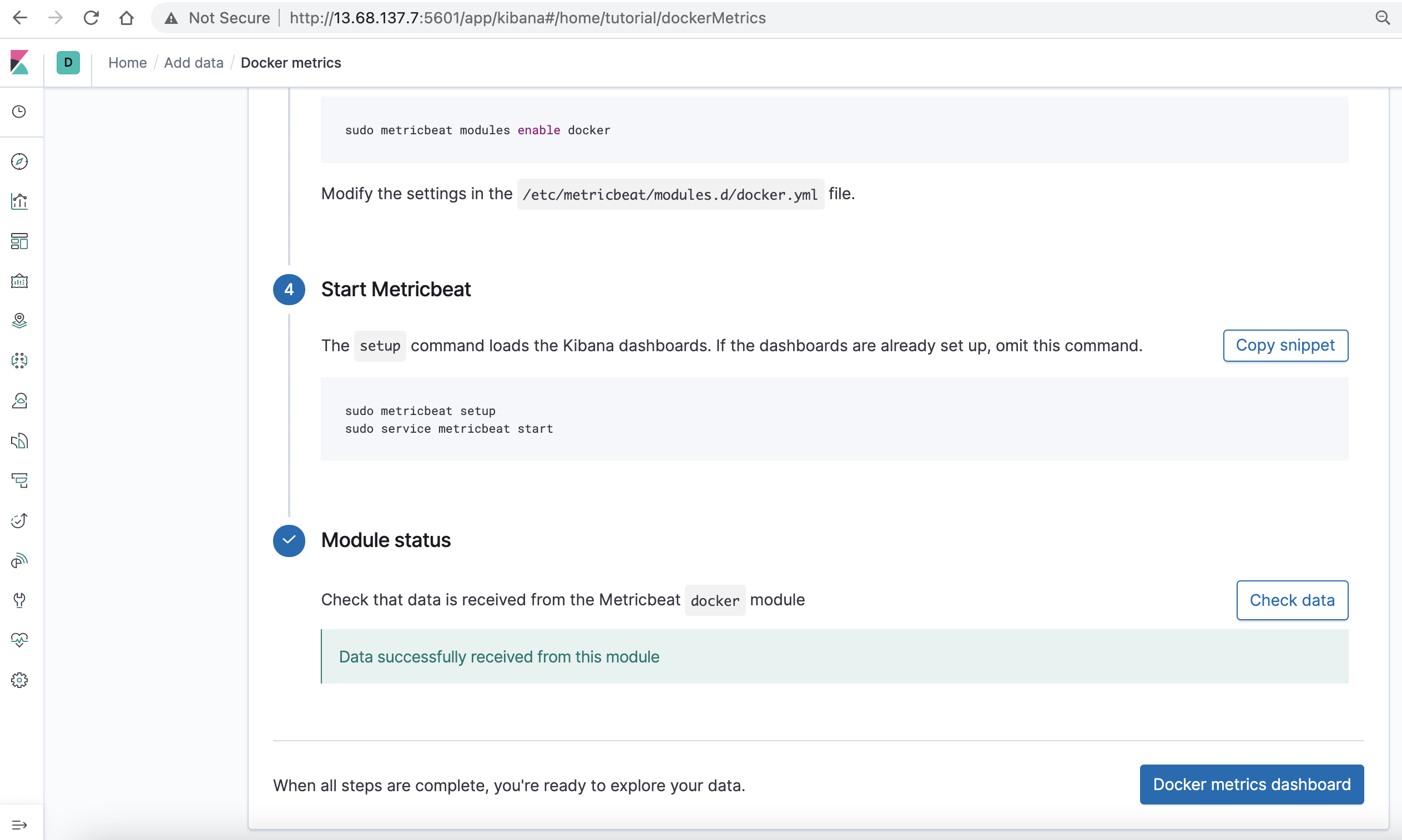
Task: Open SIEM icon in sidebar
Action: (19, 560)
